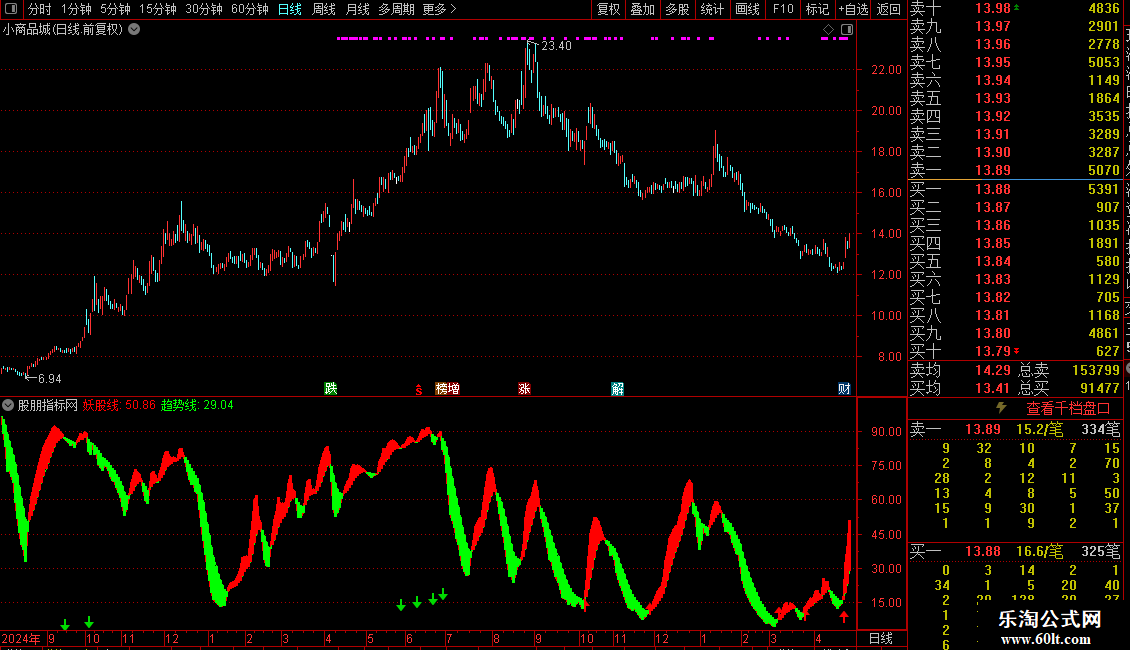1130x650 pixels.
Task: Switch to 周线 weekly chart
Action: click(x=324, y=9)
